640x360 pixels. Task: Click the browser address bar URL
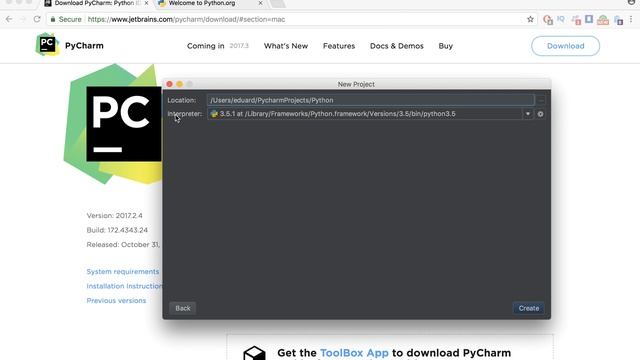[186, 19]
